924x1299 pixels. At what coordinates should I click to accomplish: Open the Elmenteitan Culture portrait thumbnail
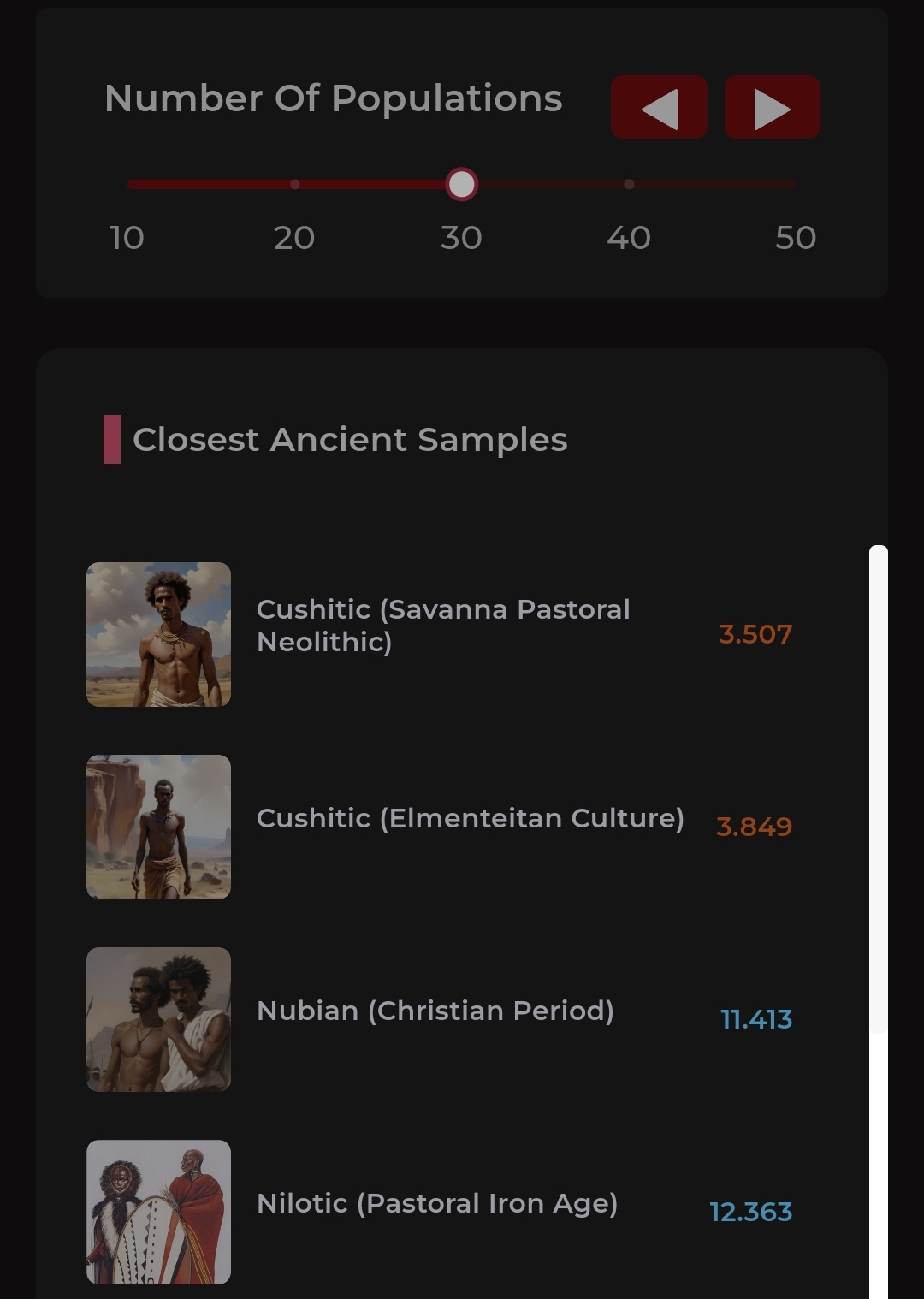coord(158,827)
